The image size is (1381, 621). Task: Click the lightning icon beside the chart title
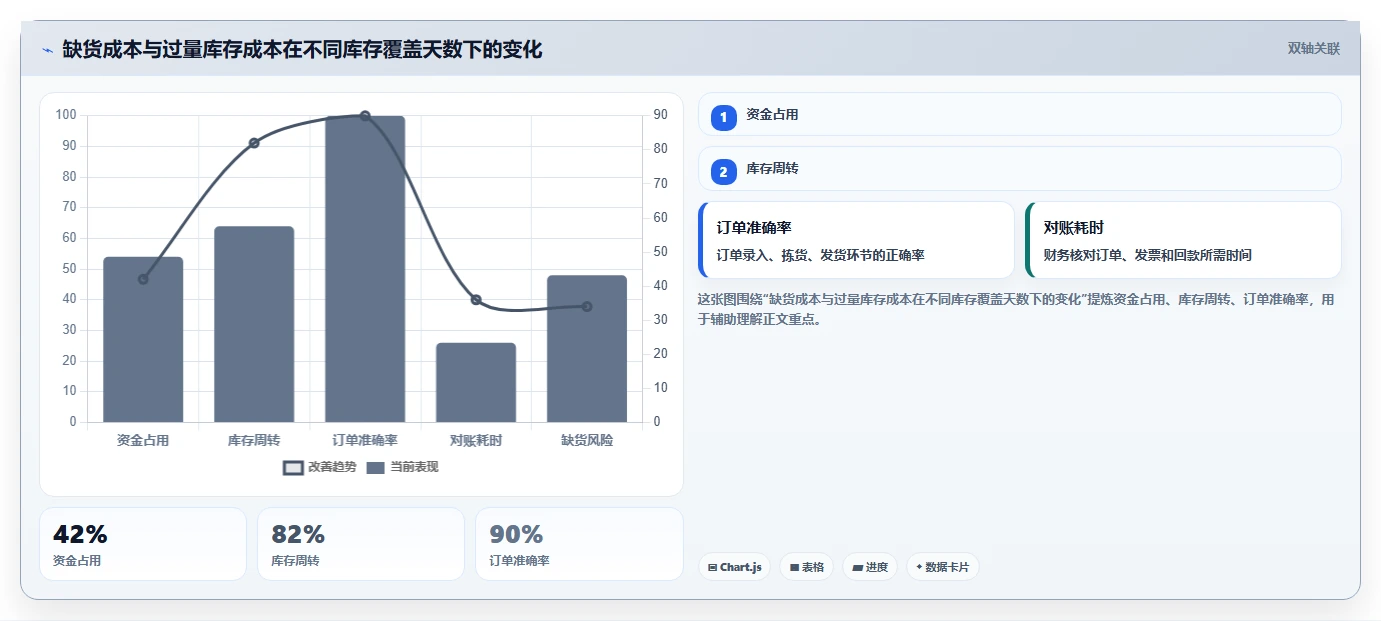pos(47,50)
